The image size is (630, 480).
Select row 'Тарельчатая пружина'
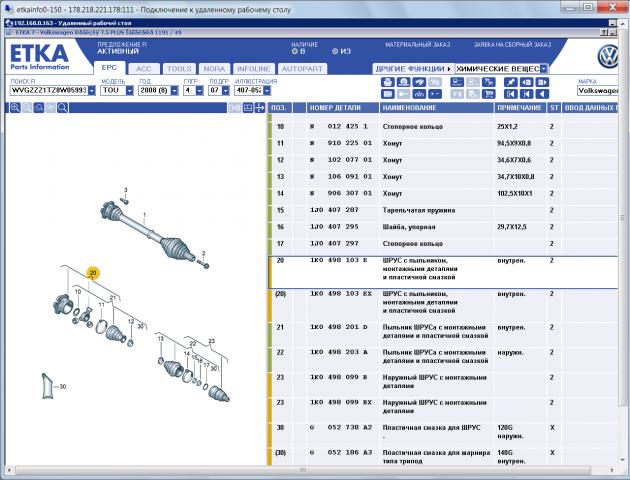click(x=444, y=210)
